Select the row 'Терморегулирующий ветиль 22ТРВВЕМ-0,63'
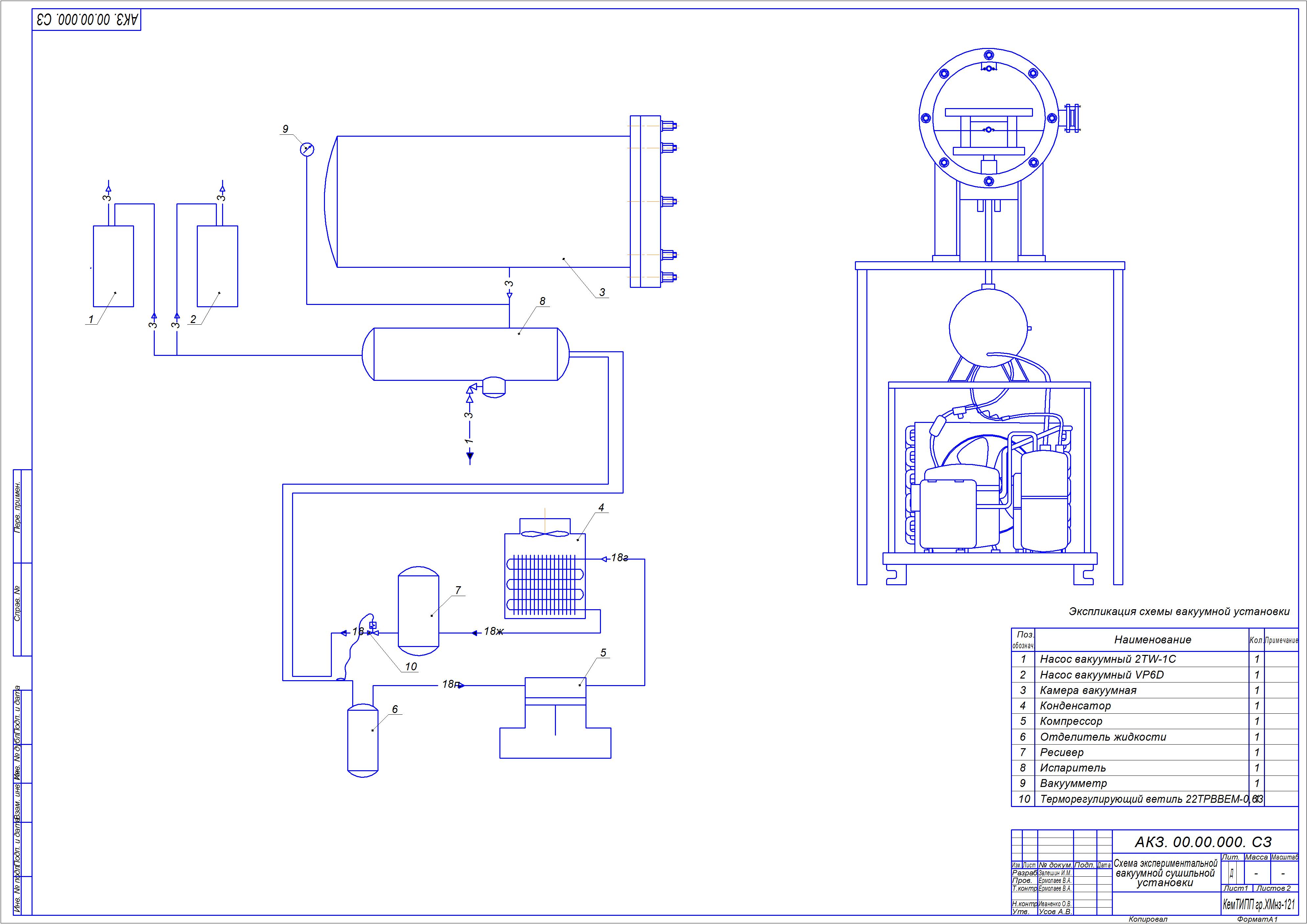Screen dimensions: 1307x924 1155,799
